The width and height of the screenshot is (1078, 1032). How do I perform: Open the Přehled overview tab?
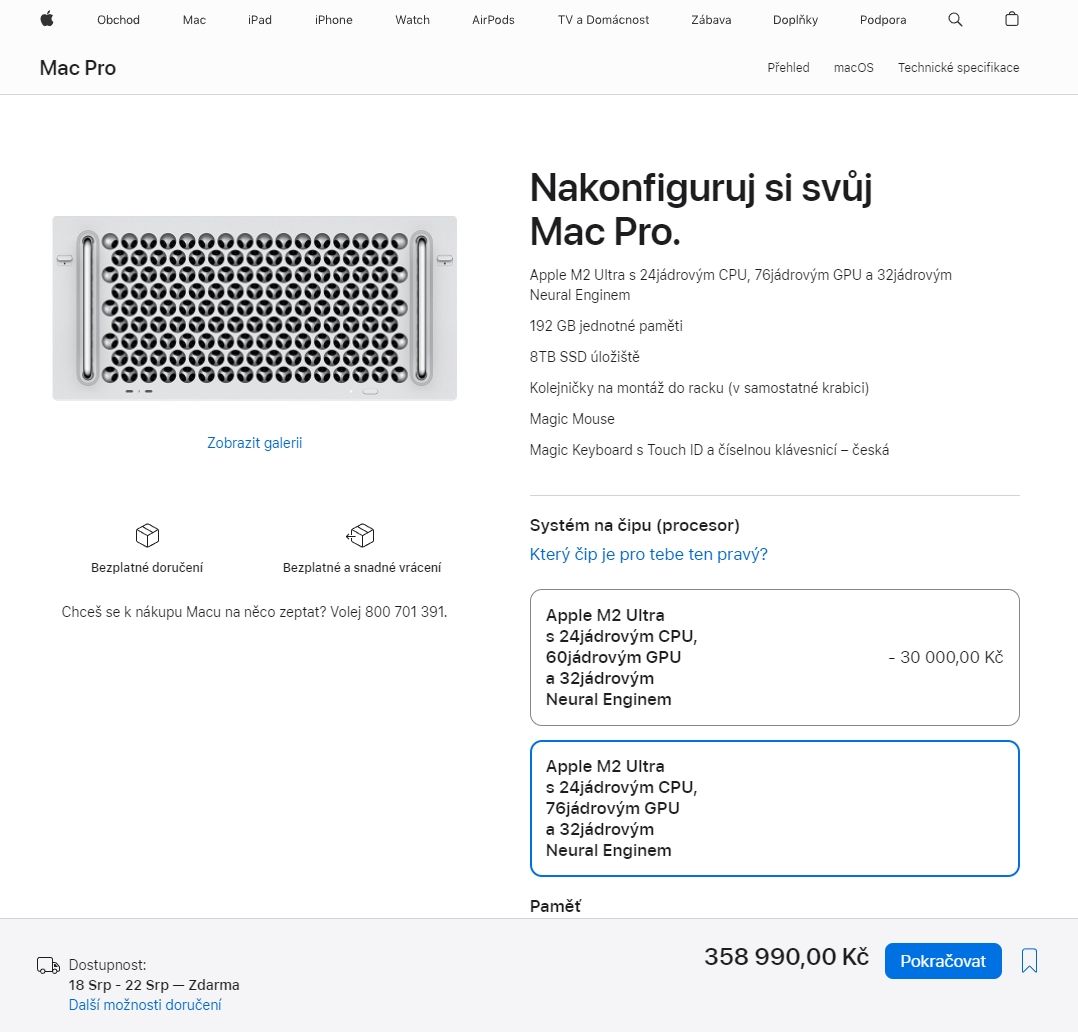click(788, 67)
